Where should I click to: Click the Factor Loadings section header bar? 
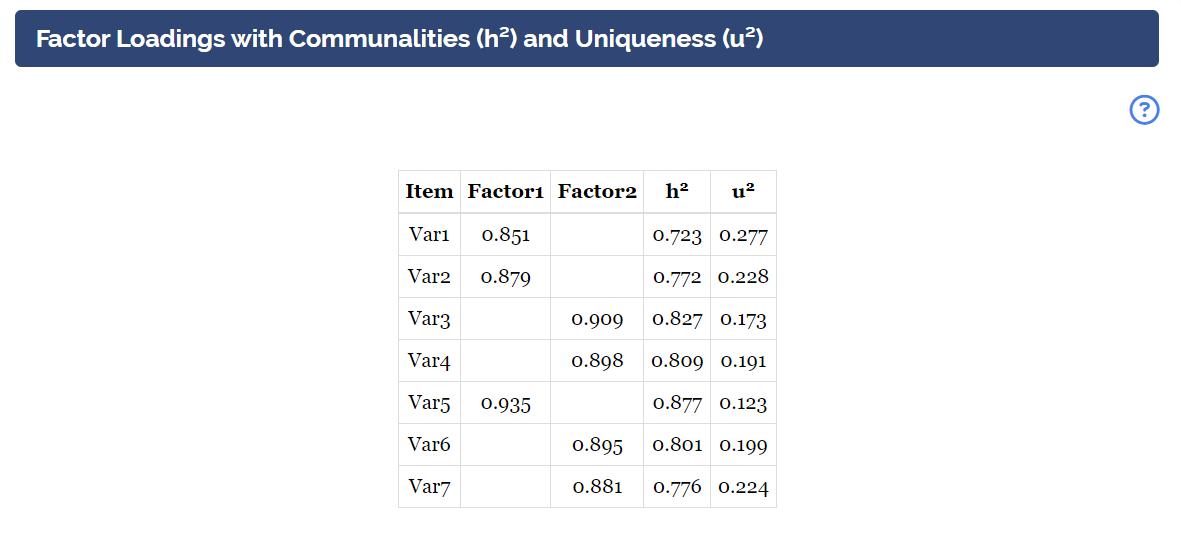tap(587, 38)
